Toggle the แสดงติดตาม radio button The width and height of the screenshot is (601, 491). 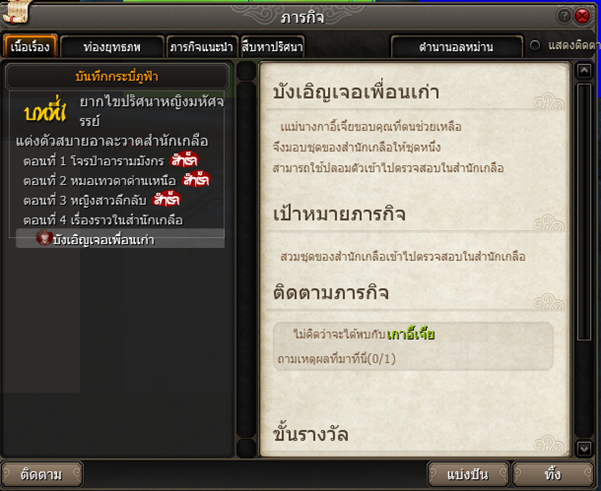point(535,46)
